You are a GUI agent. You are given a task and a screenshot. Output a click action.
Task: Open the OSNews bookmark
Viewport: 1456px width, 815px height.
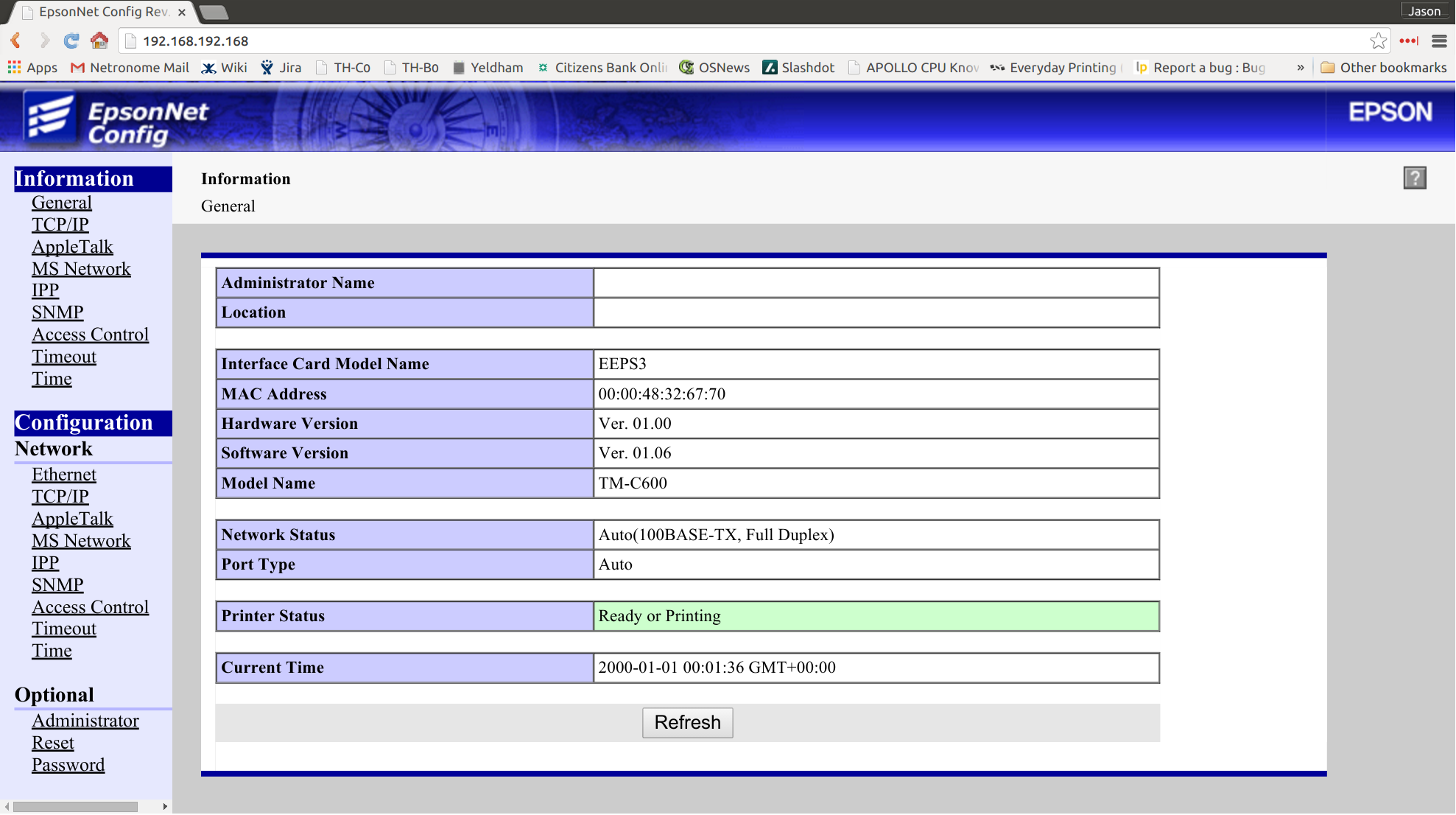pos(714,67)
